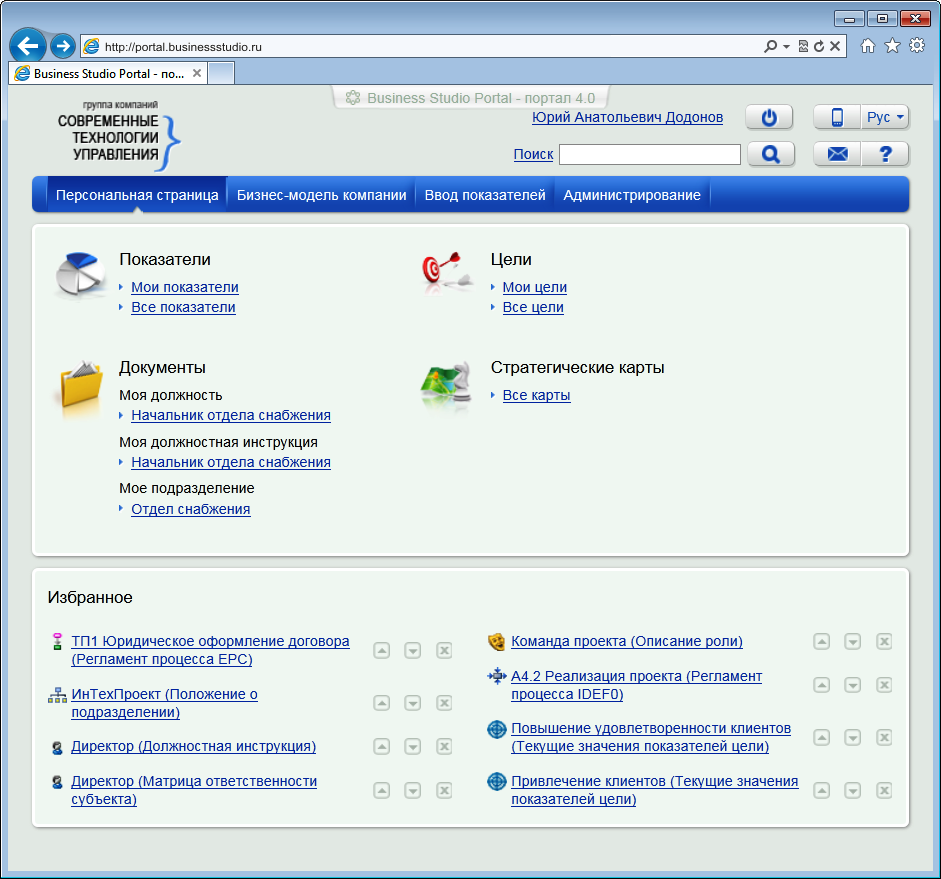
Task: Click the magnifier search button
Action: [x=769, y=154]
